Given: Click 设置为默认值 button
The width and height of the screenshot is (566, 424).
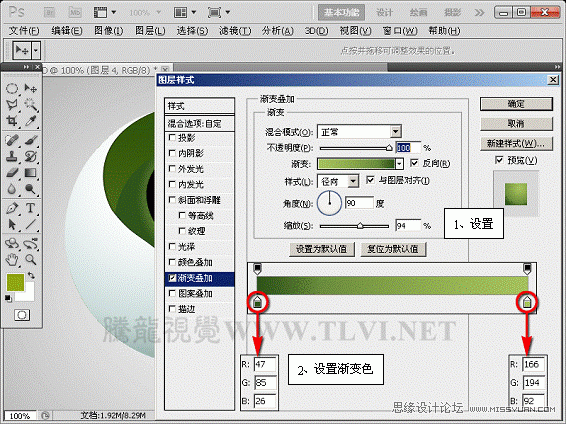Looking at the screenshot, I should tap(322, 249).
